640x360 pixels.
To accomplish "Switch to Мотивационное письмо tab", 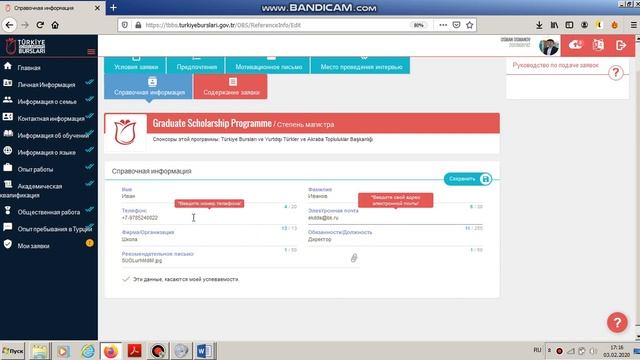I will coord(269,65).
